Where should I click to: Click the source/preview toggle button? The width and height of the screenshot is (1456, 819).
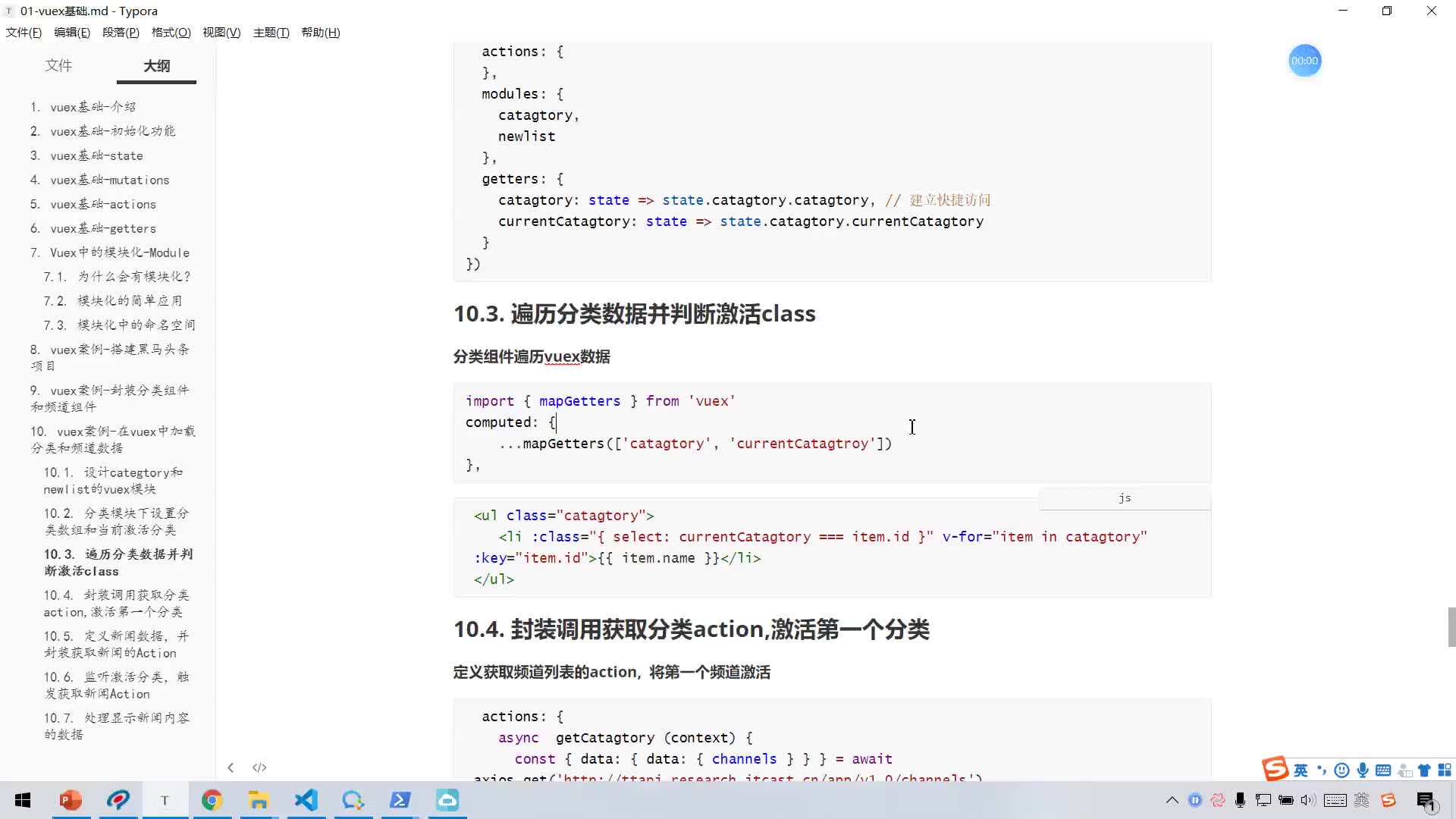[259, 767]
